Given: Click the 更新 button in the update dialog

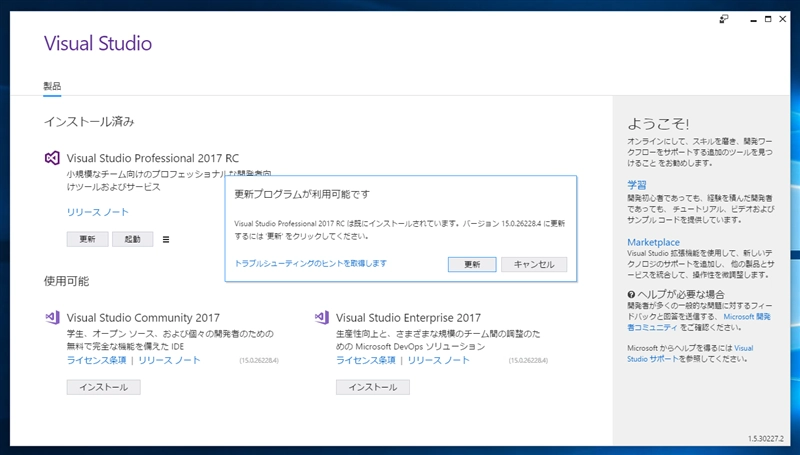Looking at the screenshot, I should tap(472, 264).
